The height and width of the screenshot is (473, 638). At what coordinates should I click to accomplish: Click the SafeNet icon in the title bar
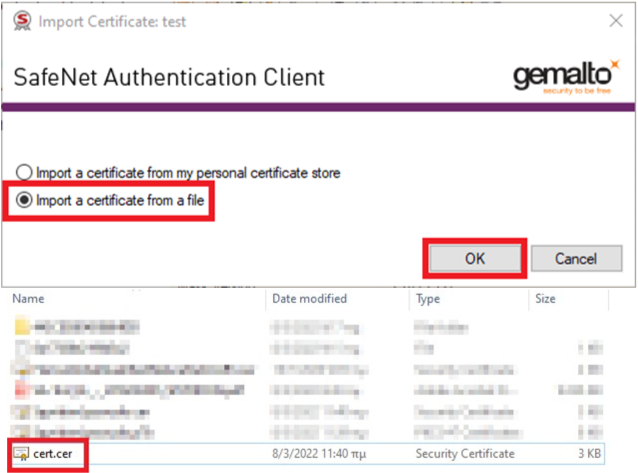click(21, 20)
